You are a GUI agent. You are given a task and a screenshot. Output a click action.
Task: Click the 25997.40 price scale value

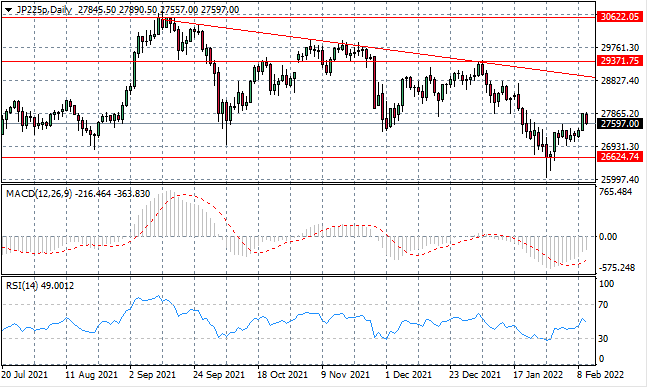620,180
